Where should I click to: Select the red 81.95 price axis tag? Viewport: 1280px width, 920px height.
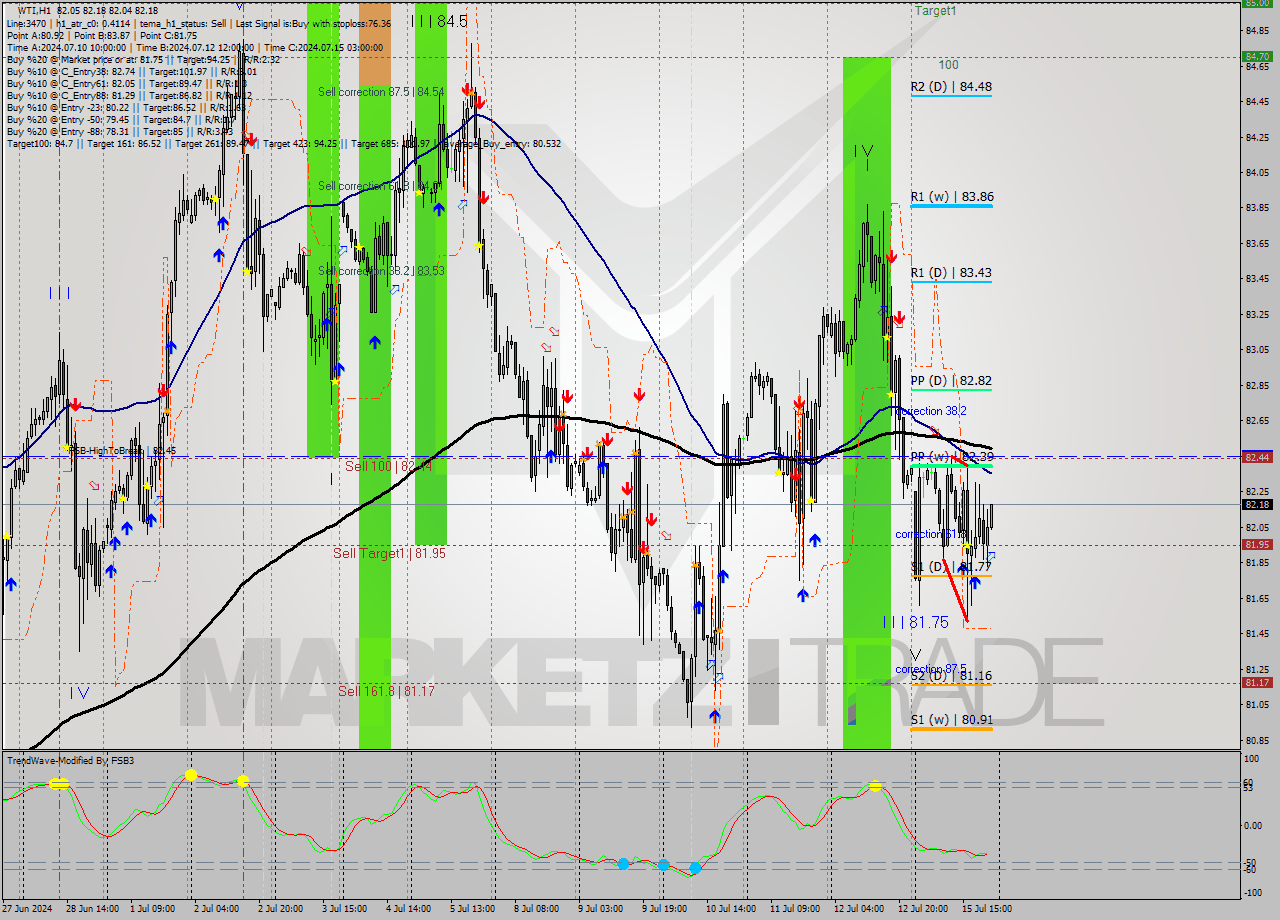click(x=1257, y=544)
